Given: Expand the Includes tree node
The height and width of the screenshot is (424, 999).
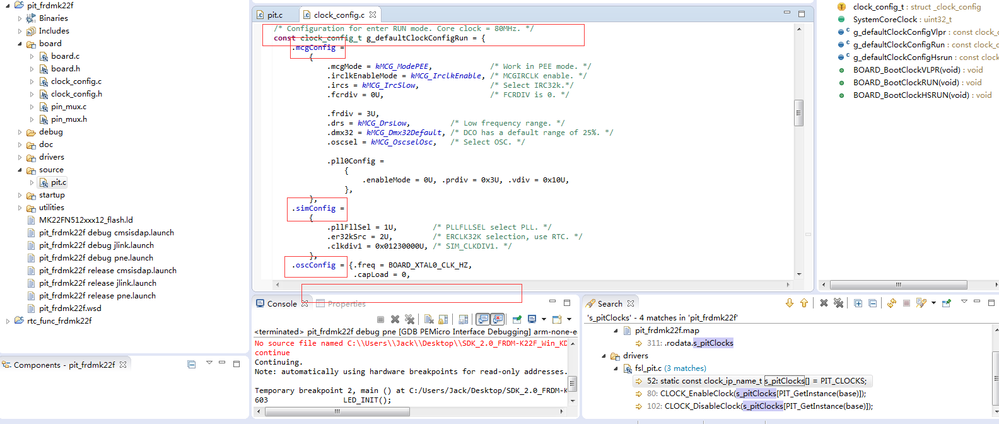Looking at the screenshot, I should (20, 31).
